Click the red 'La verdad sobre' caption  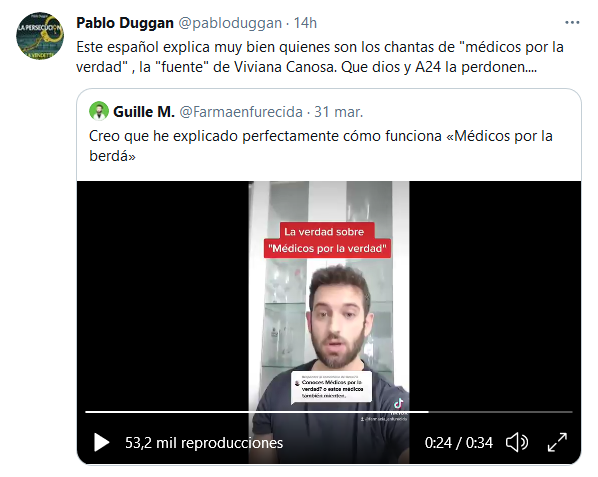[x=324, y=231]
